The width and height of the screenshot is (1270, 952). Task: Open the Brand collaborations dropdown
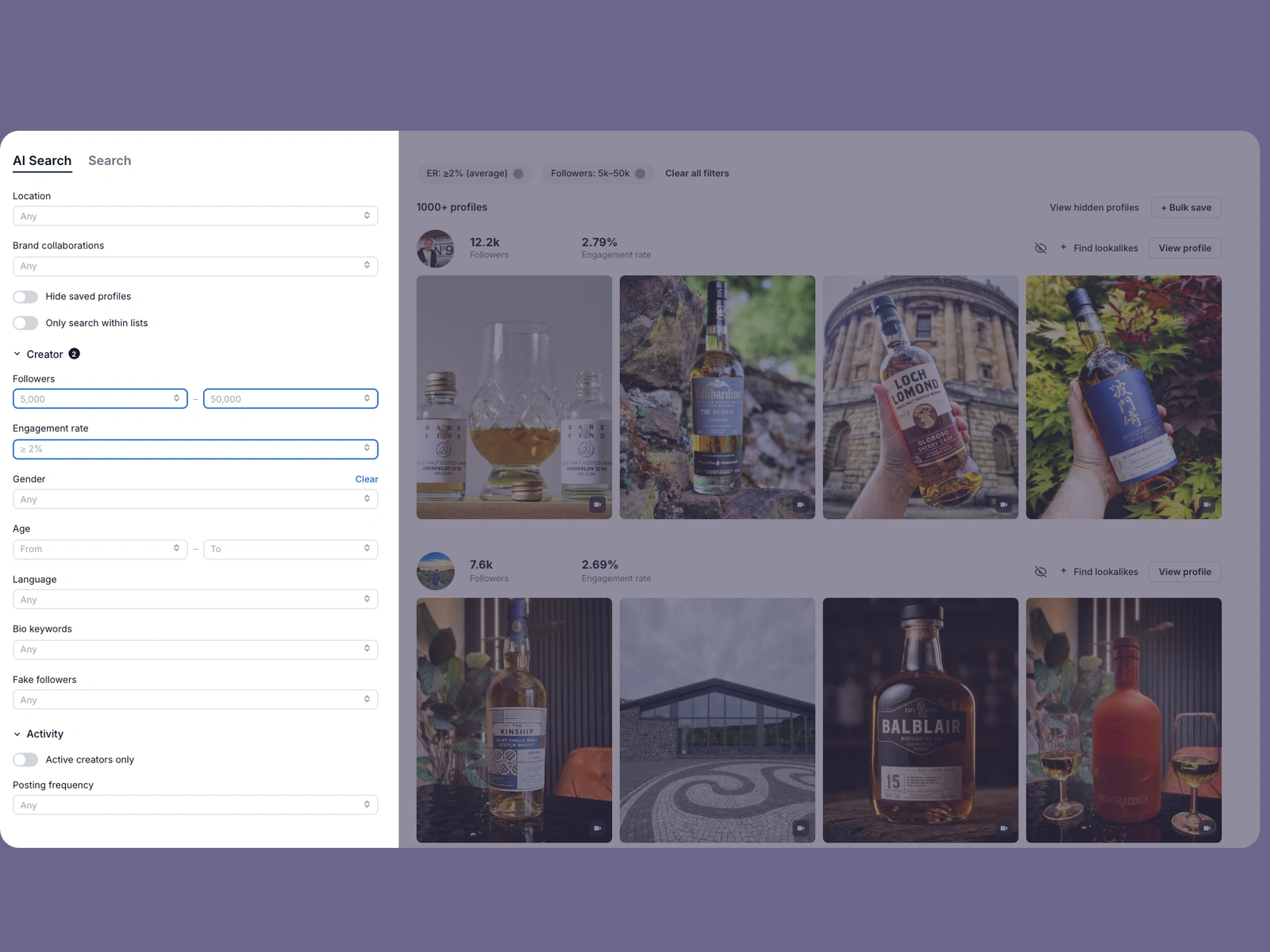(x=195, y=266)
